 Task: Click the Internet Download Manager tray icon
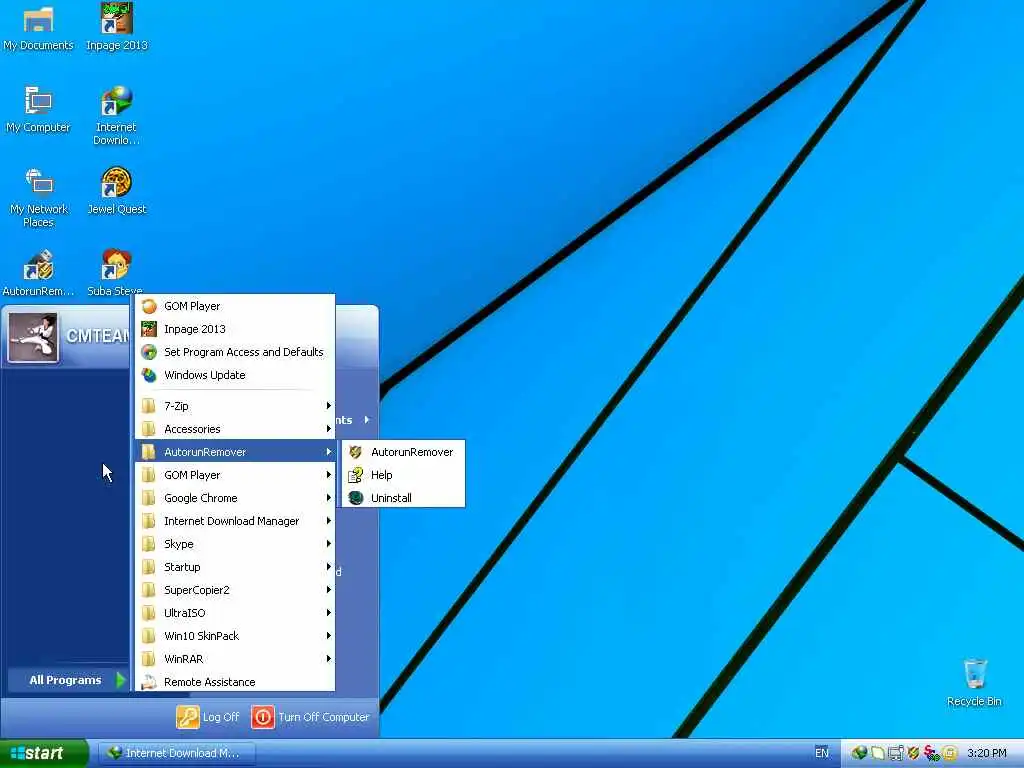click(859, 753)
